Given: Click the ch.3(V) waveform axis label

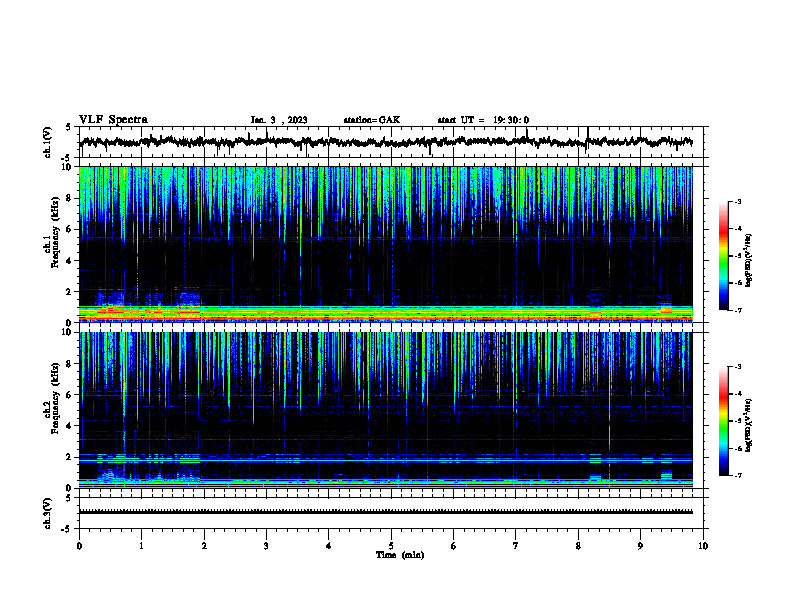Looking at the screenshot, I should (x=48, y=514).
